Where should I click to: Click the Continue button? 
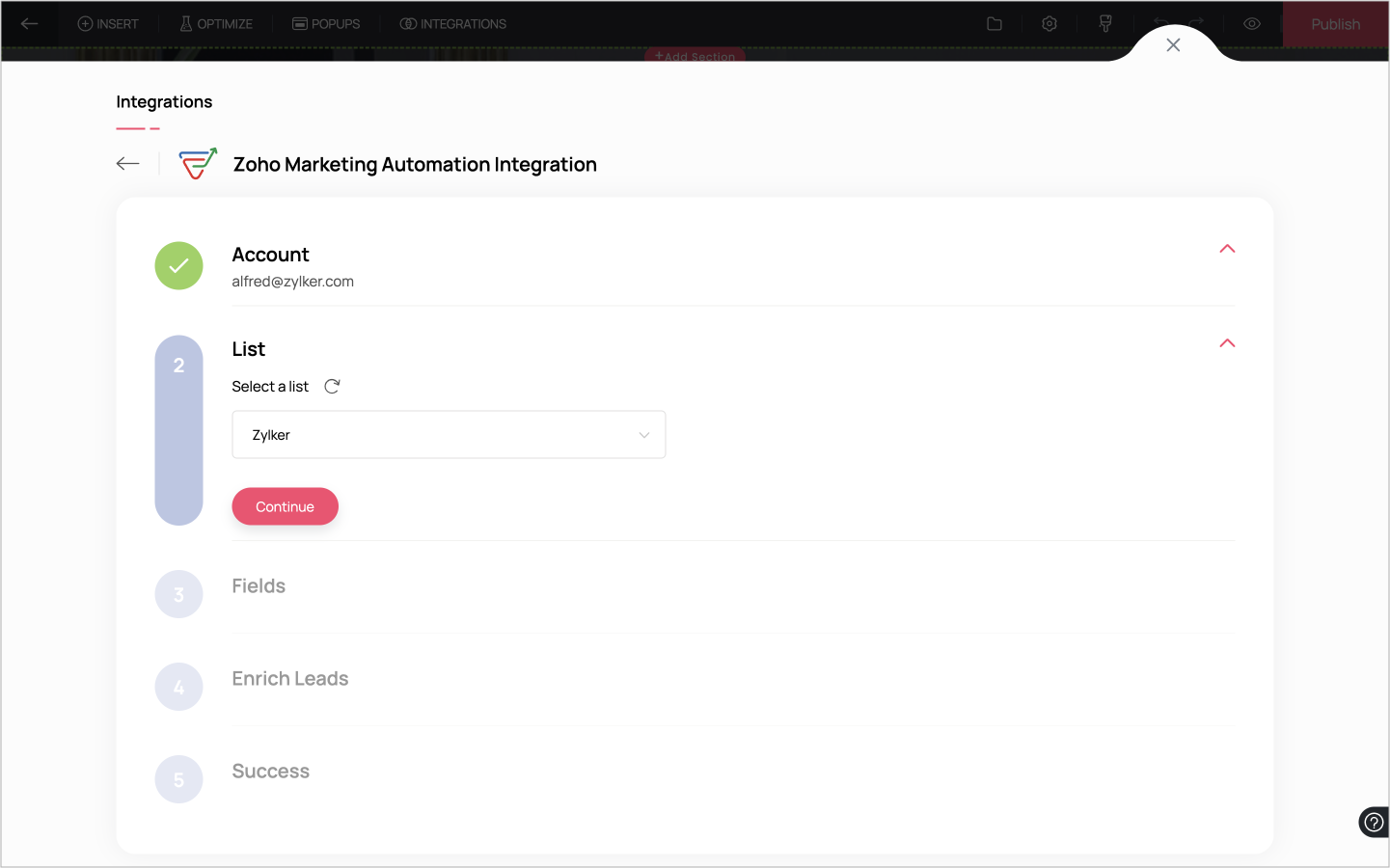tap(285, 506)
